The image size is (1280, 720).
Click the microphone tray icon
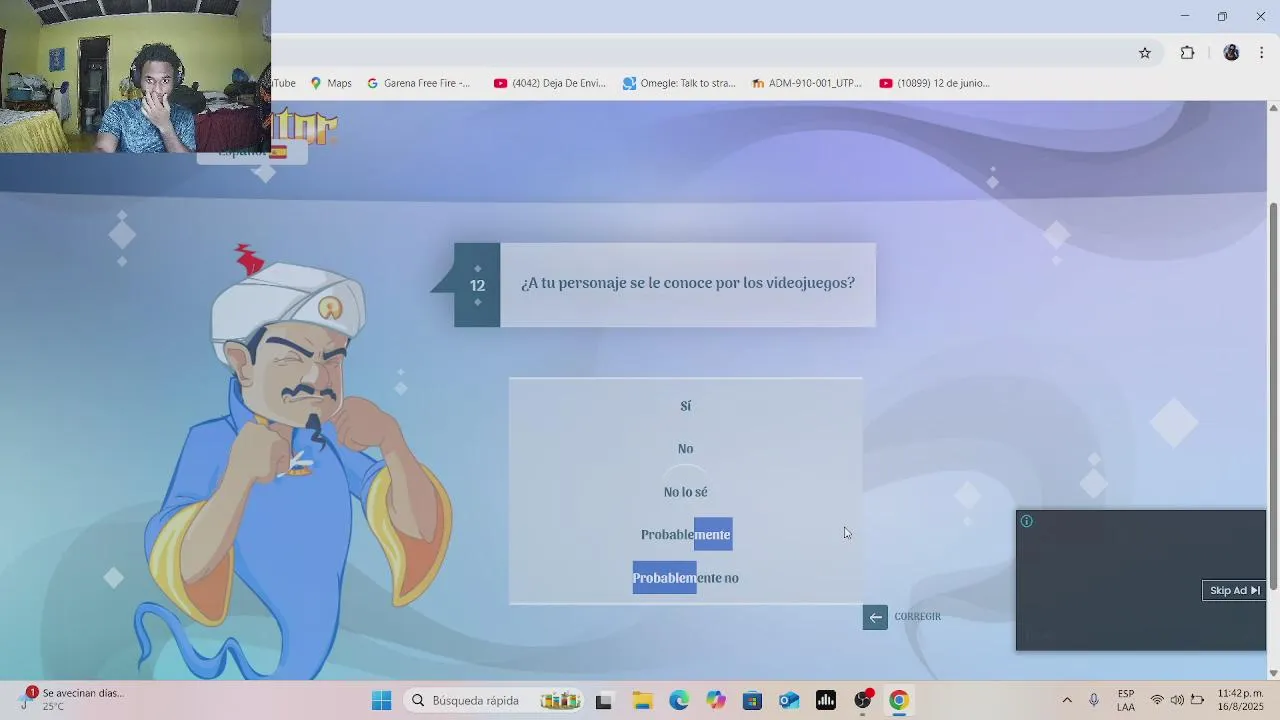1094,701
